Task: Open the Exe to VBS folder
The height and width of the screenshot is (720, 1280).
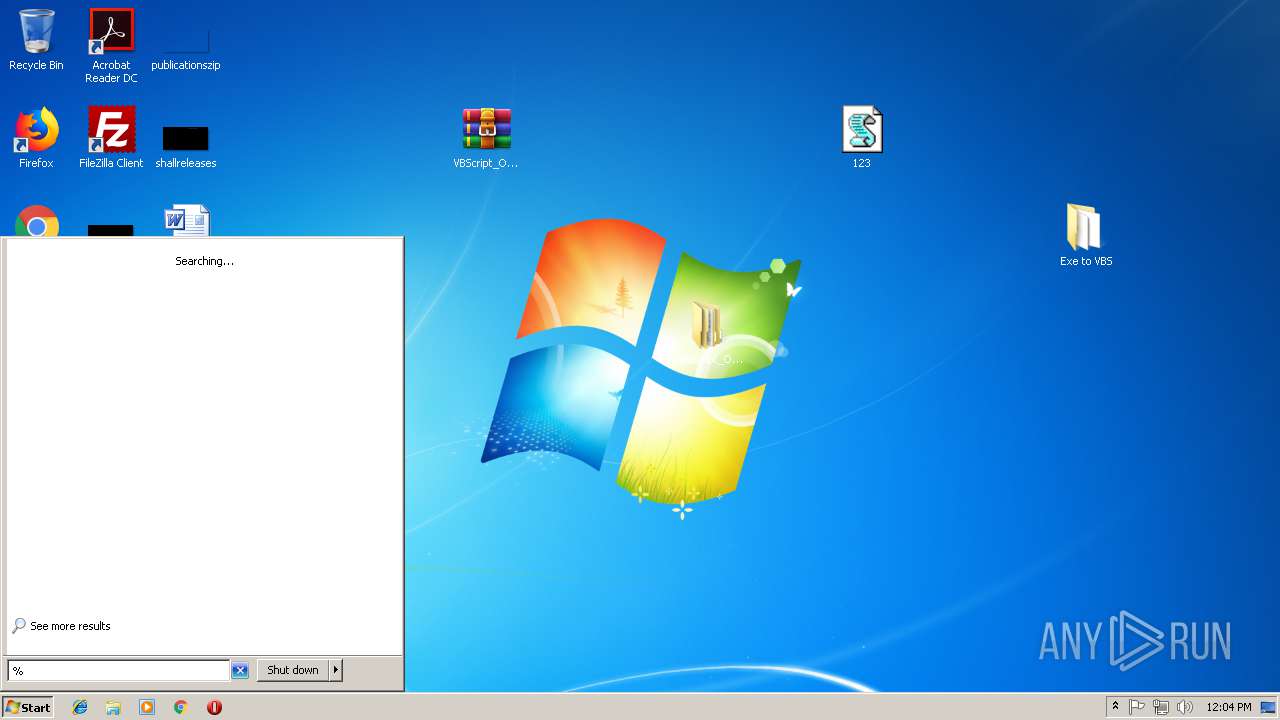Action: 1086,236
